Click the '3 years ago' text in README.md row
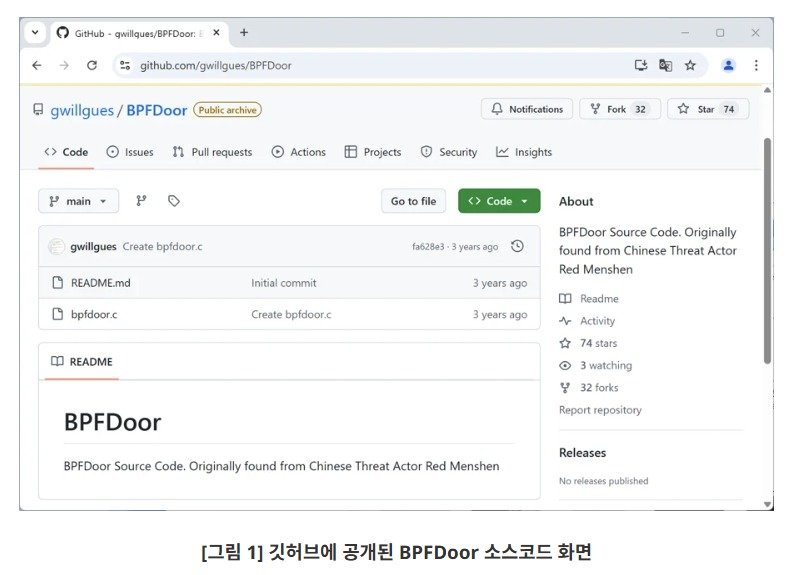This screenshot has height=575, width=791. [500, 283]
